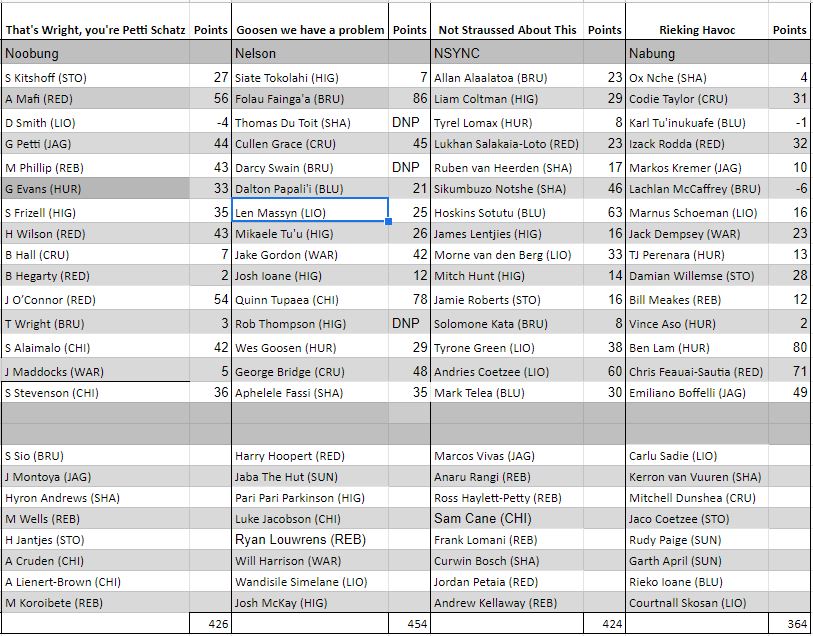Select the Len Massyn (LIO) cell

(x=310, y=212)
